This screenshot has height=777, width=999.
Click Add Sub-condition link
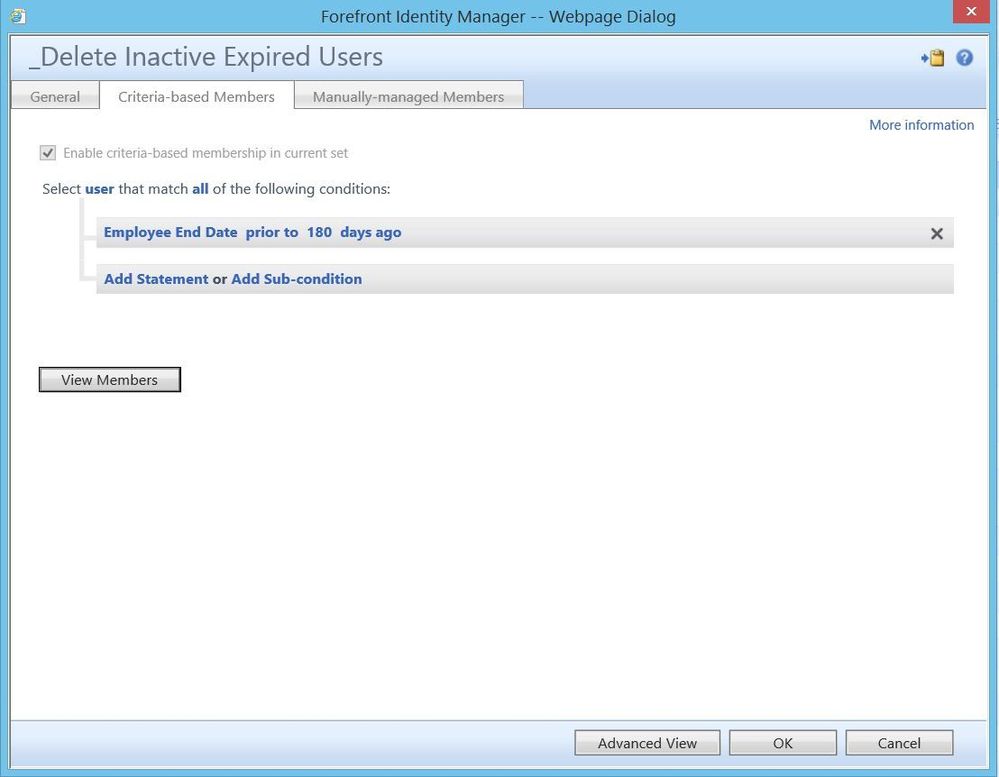coord(296,279)
